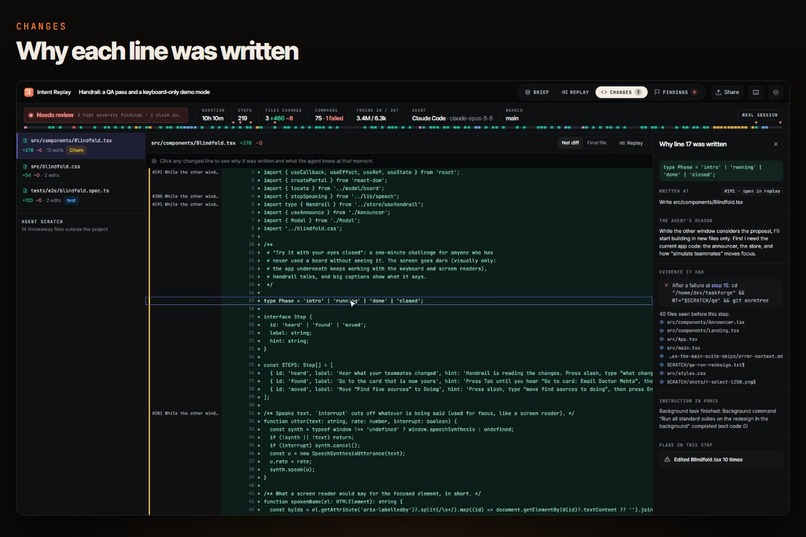The image size is (806, 537).
Task: Click '#201 While the other wind..' annotation
Action: (x=185, y=413)
